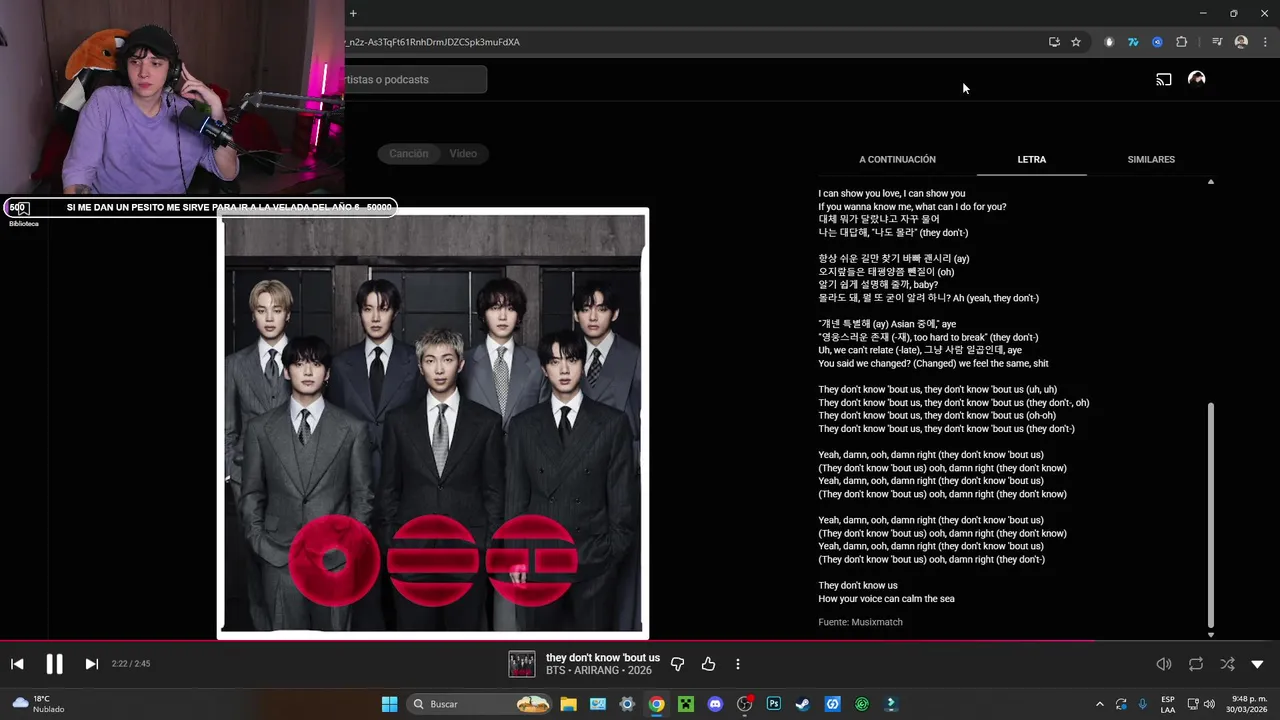
Task: Open the song's three-dot options menu
Action: (x=738, y=664)
